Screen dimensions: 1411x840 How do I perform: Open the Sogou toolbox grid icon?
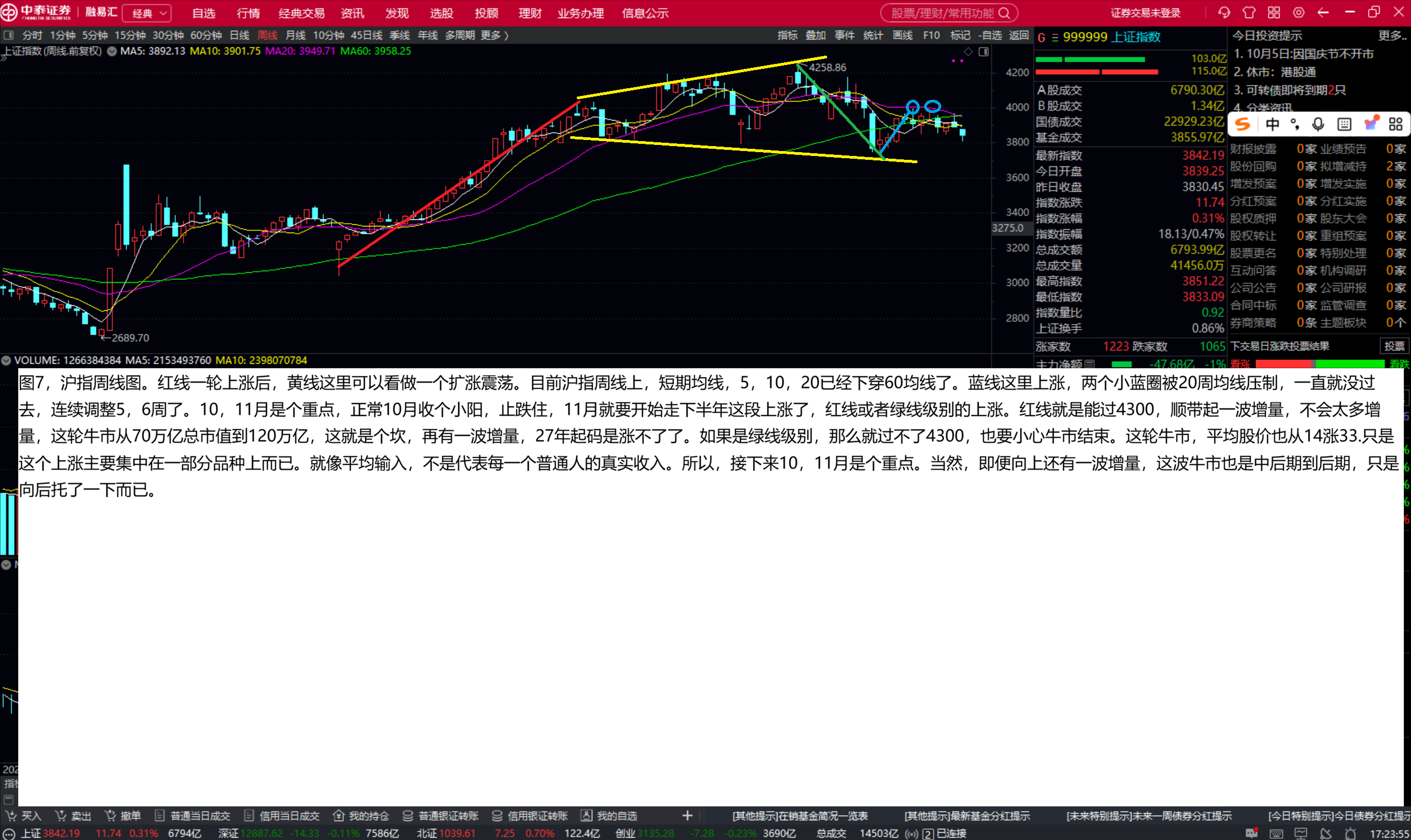click(1396, 125)
